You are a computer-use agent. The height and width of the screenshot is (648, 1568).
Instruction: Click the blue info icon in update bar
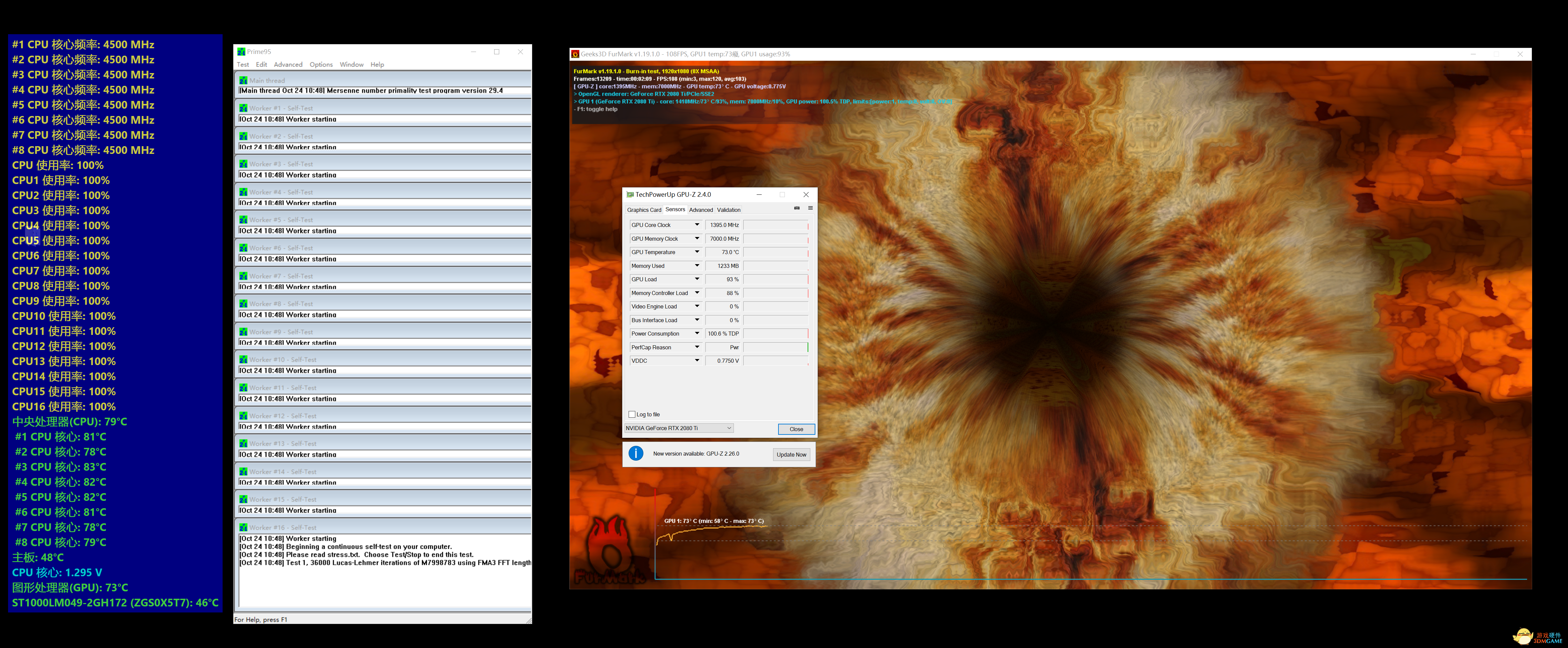[635, 453]
